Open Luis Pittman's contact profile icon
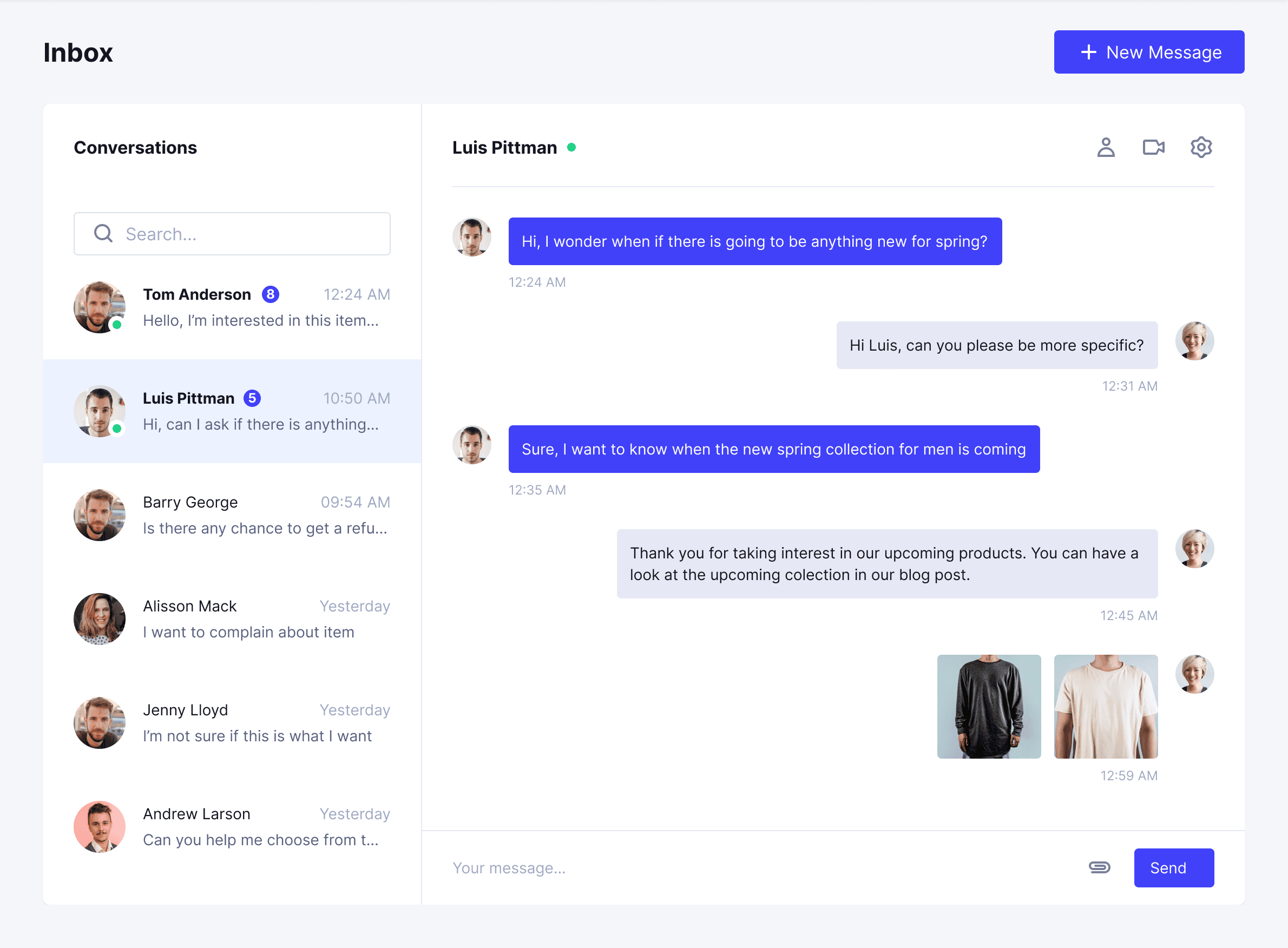 1107,148
